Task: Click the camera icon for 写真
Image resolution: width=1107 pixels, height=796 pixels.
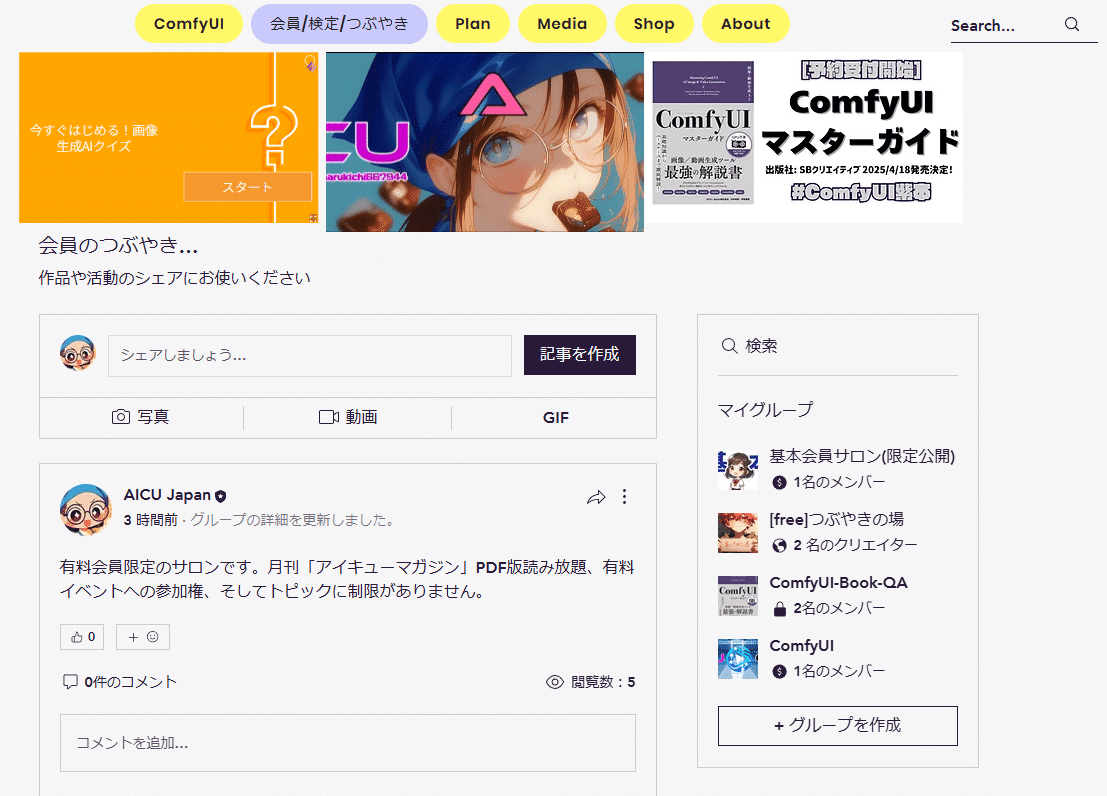Action: (121, 417)
